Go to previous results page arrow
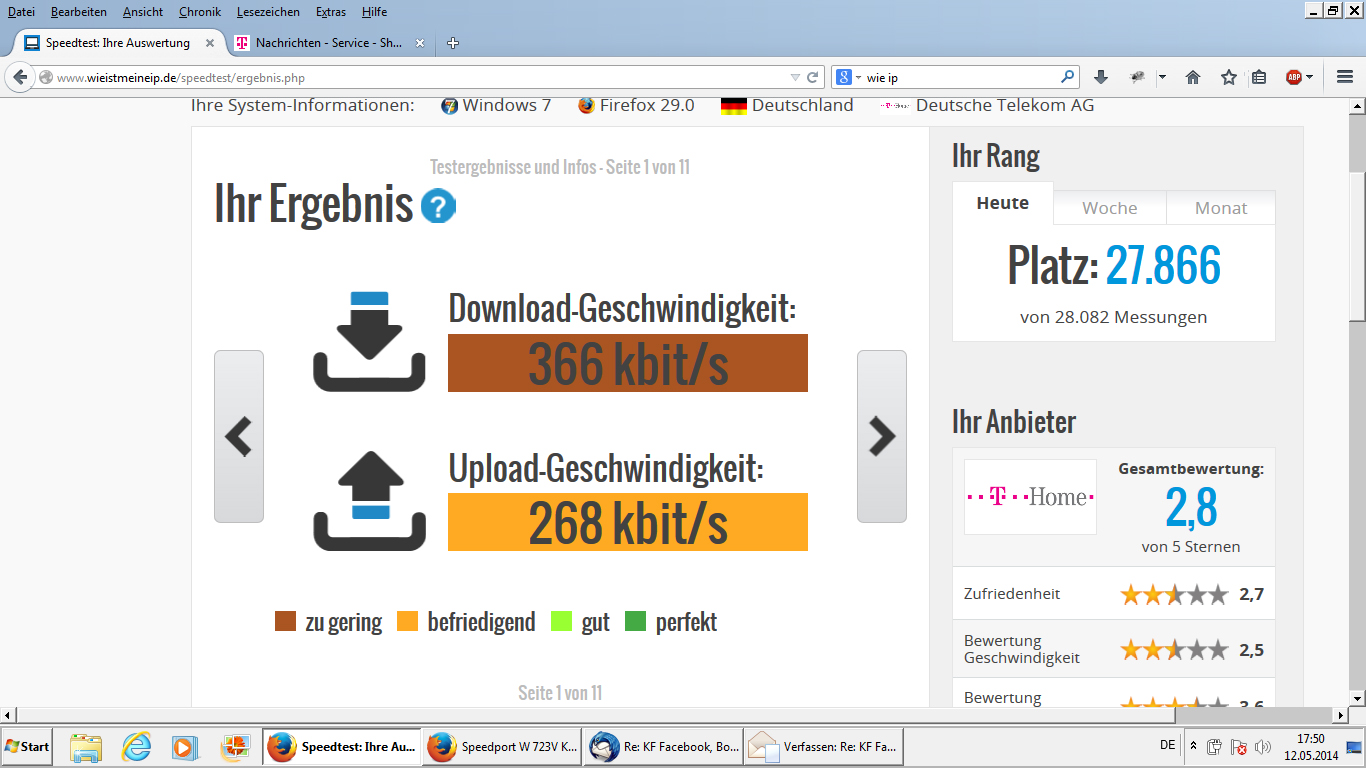 239,436
